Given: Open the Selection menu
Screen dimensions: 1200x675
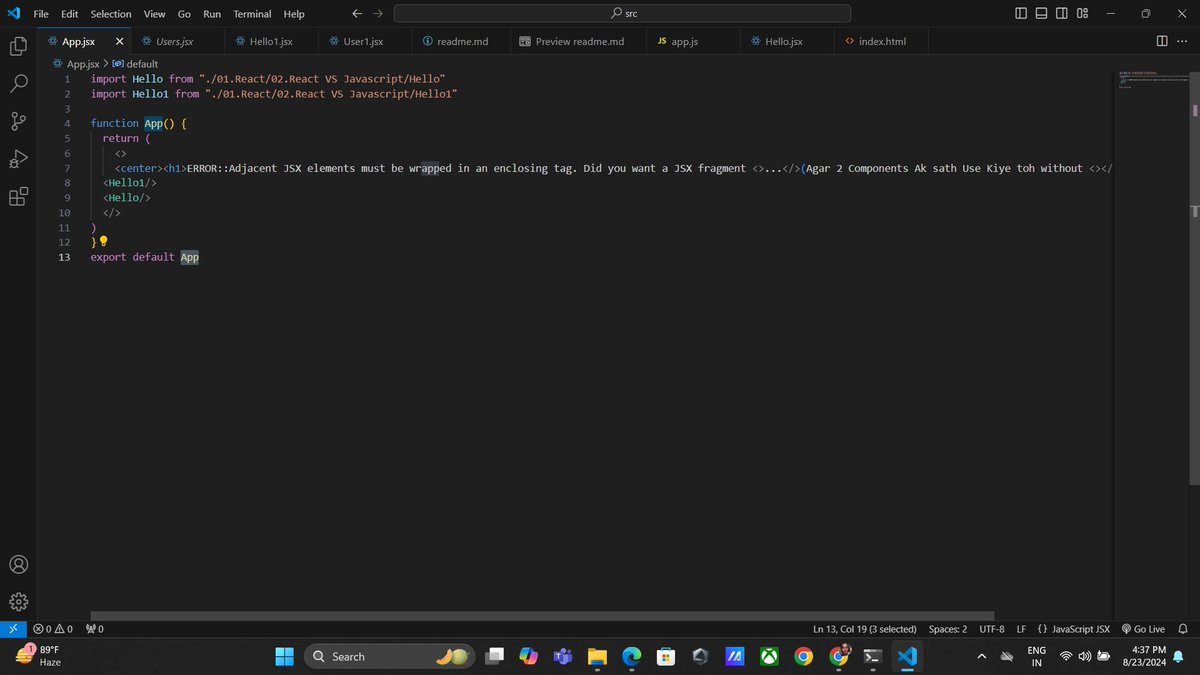Looking at the screenshot, I should coord(111,14).
